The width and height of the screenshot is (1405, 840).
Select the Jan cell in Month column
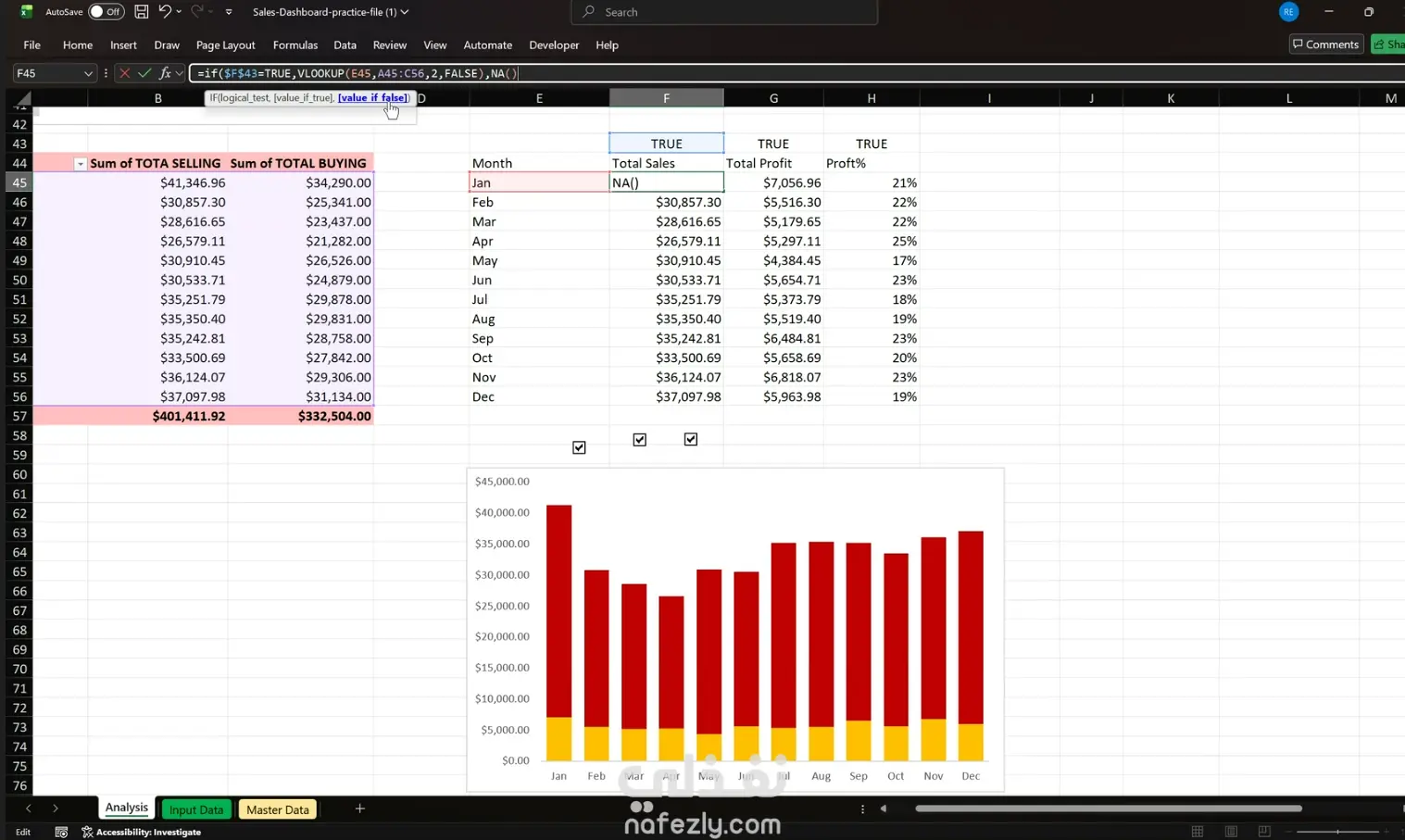point(539,182)
